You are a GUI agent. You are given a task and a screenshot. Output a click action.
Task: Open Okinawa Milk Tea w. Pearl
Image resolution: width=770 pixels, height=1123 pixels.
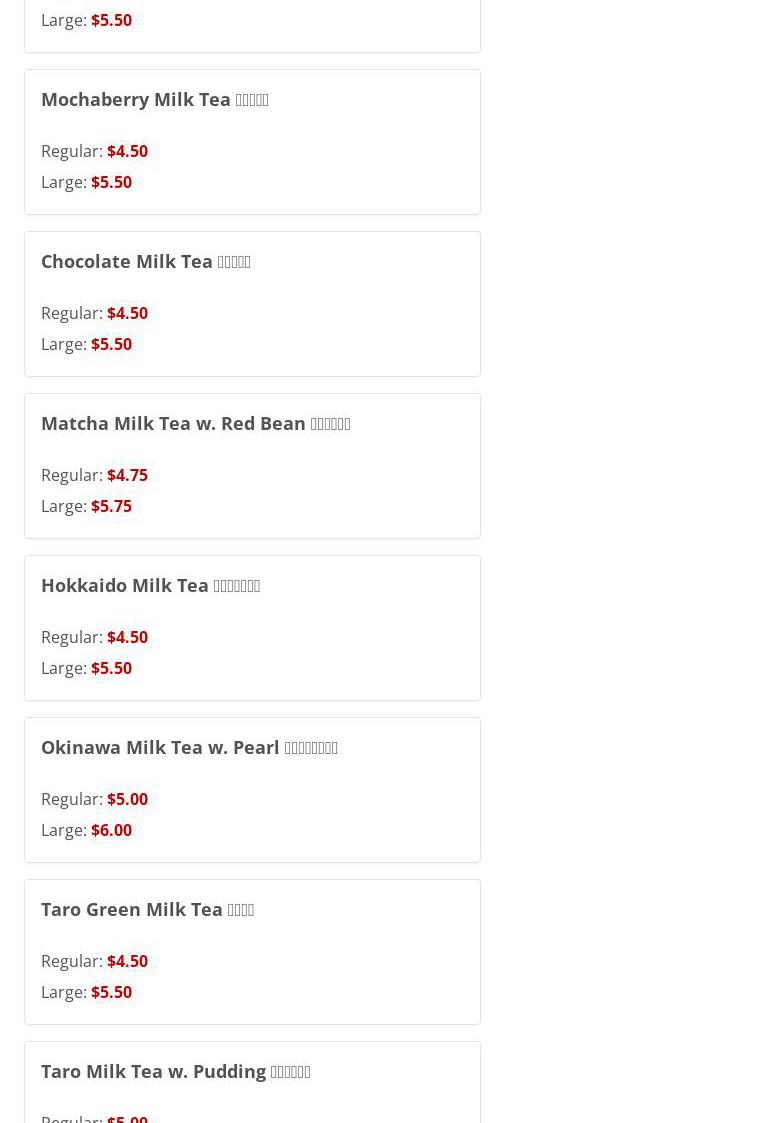pyautogui.click(x=189, y=748)
